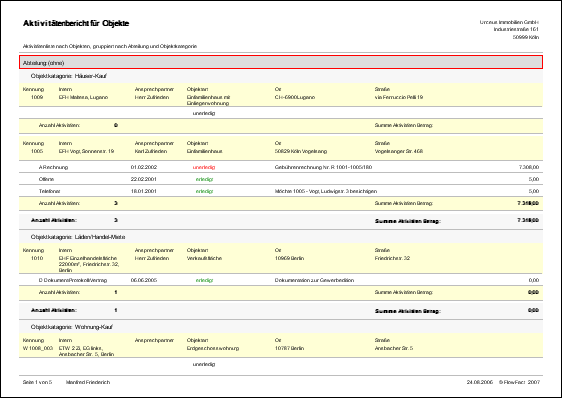Click the date 22.02.2001
Screen dimensions: 562x398
pyautogui.click(x=144, y=179)
